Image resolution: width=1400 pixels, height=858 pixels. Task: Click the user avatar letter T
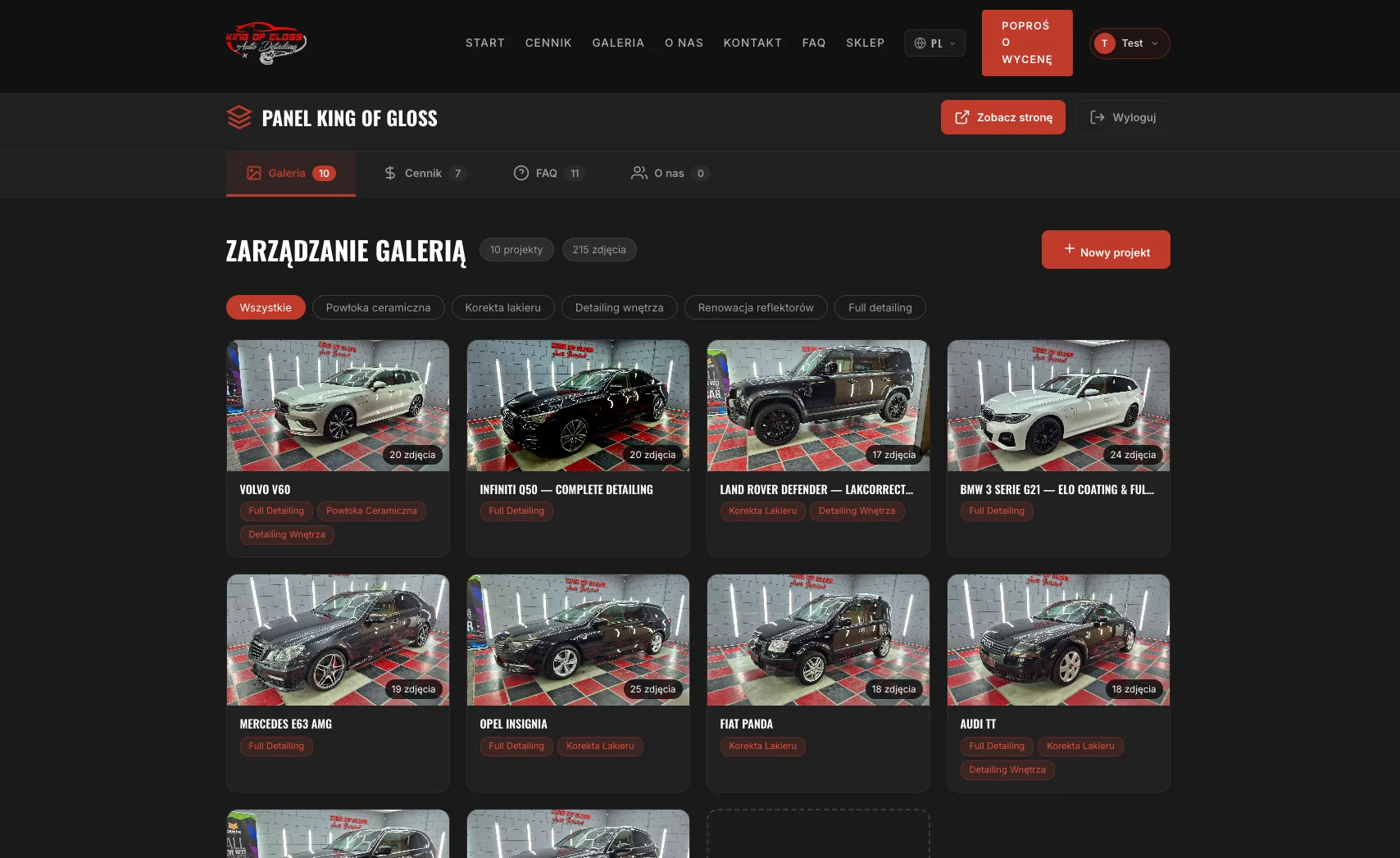1104,43
